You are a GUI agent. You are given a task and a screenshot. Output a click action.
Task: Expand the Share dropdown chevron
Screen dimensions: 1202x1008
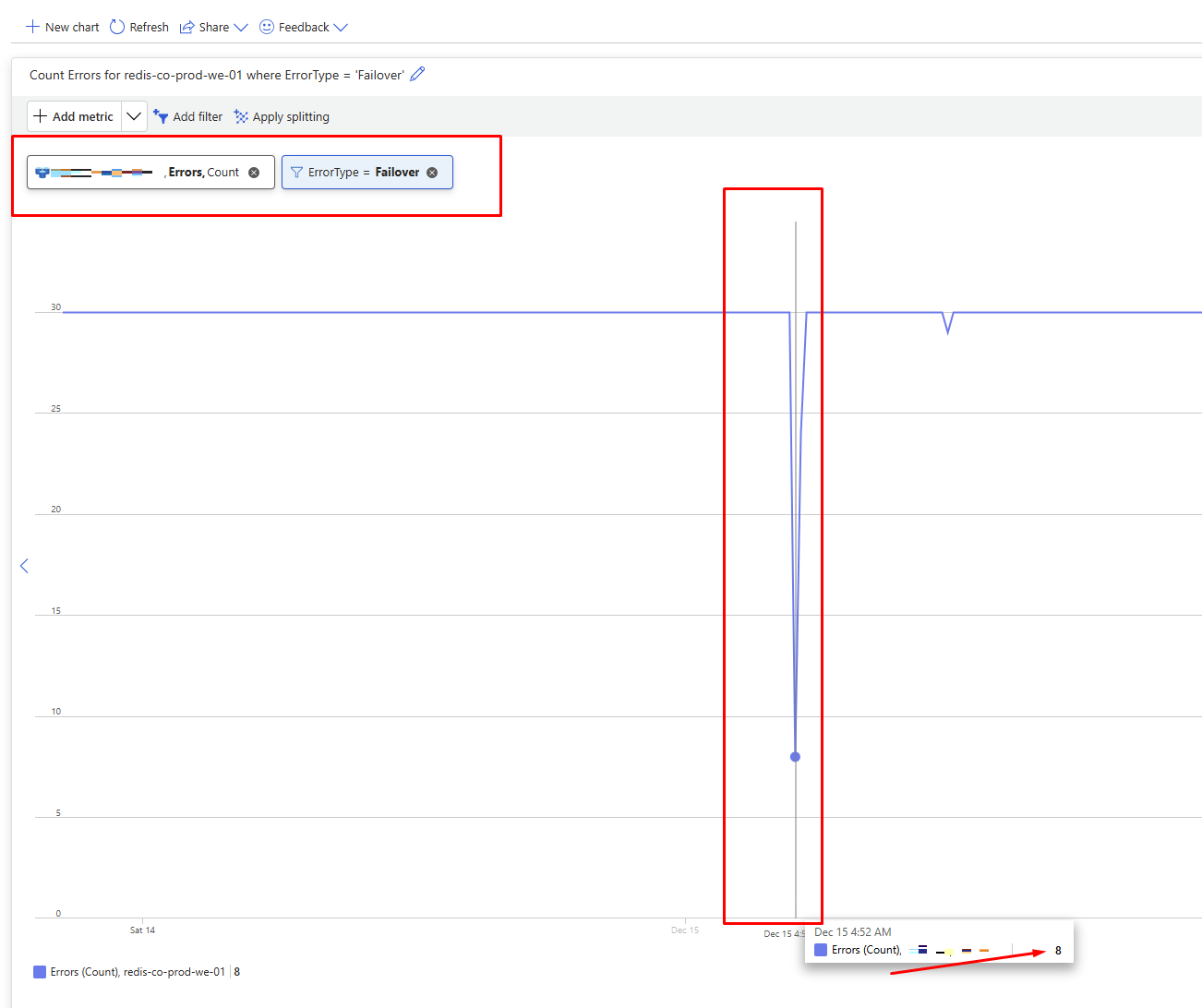241,27
